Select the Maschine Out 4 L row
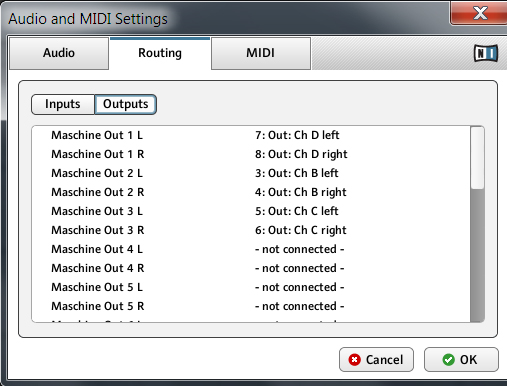507x386 pixels. pyautogui.click(x=251, y=249)
